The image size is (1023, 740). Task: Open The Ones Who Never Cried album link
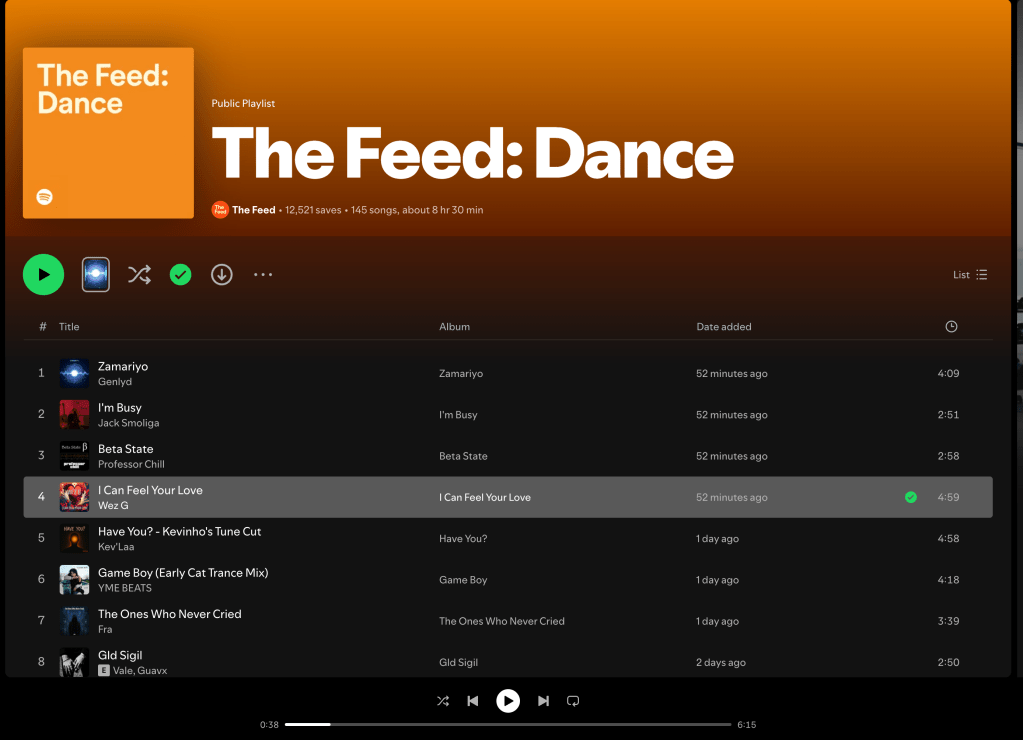(x=502, y=621)
